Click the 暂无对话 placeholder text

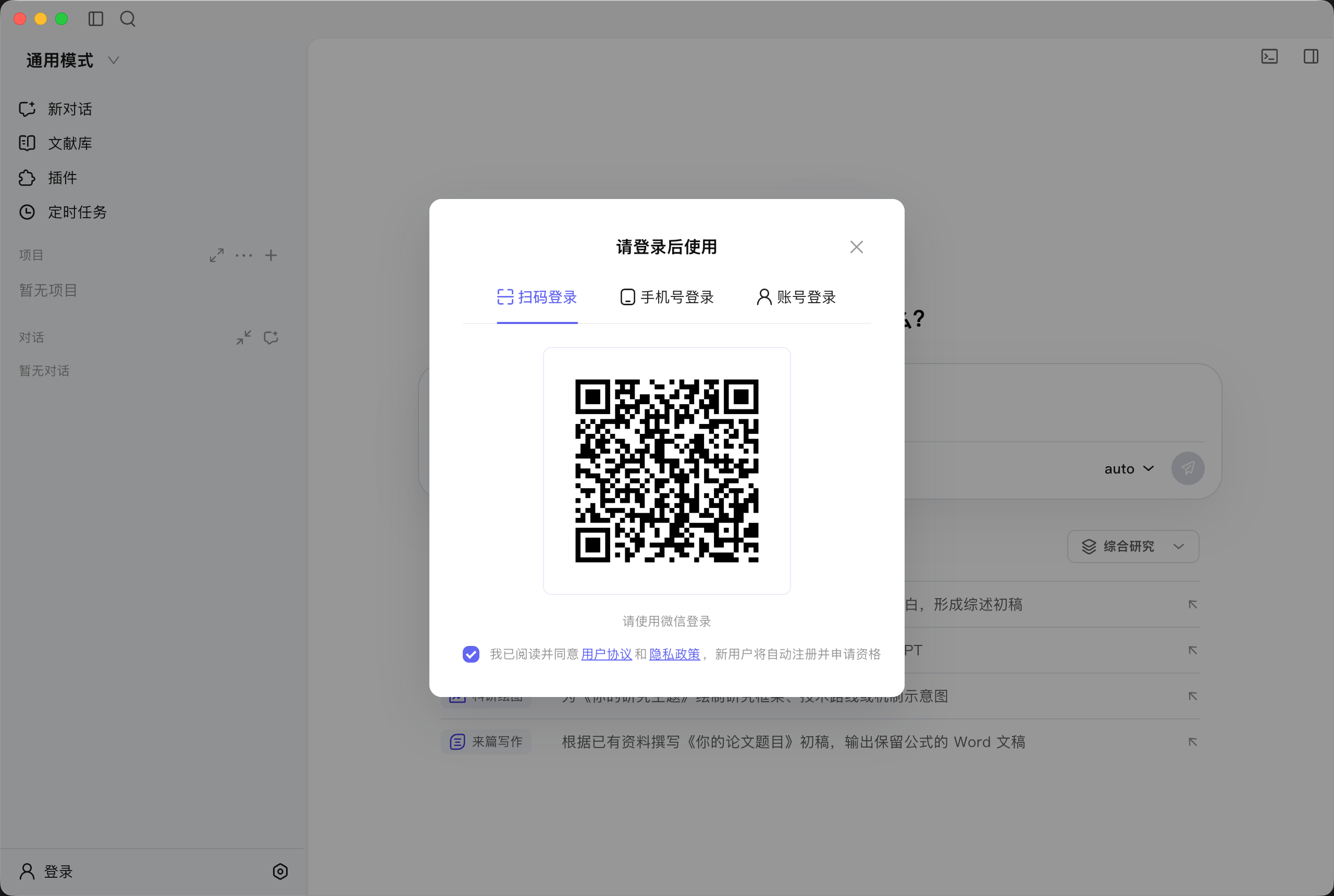click(x=44, y=371)
